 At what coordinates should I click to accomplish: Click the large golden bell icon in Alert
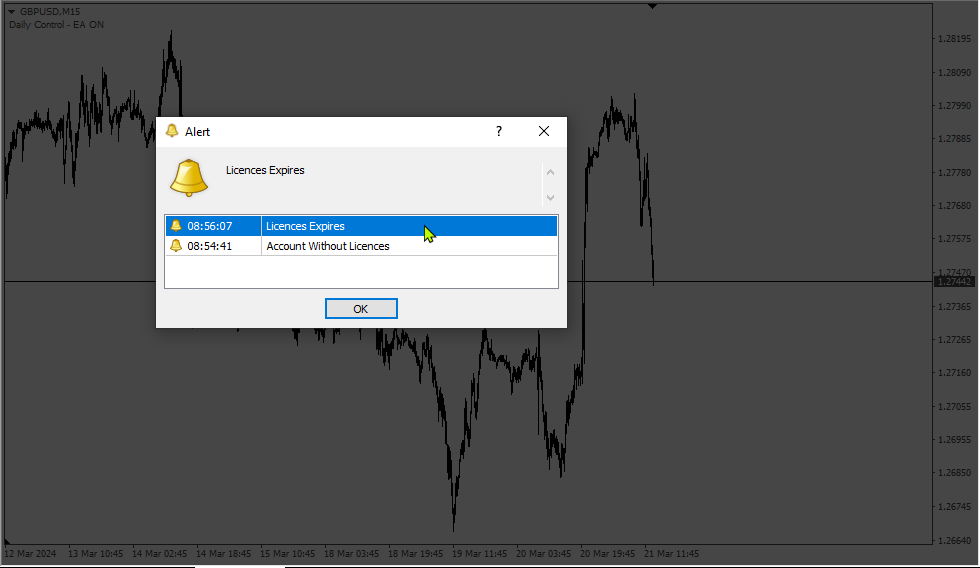coord(189,177)
